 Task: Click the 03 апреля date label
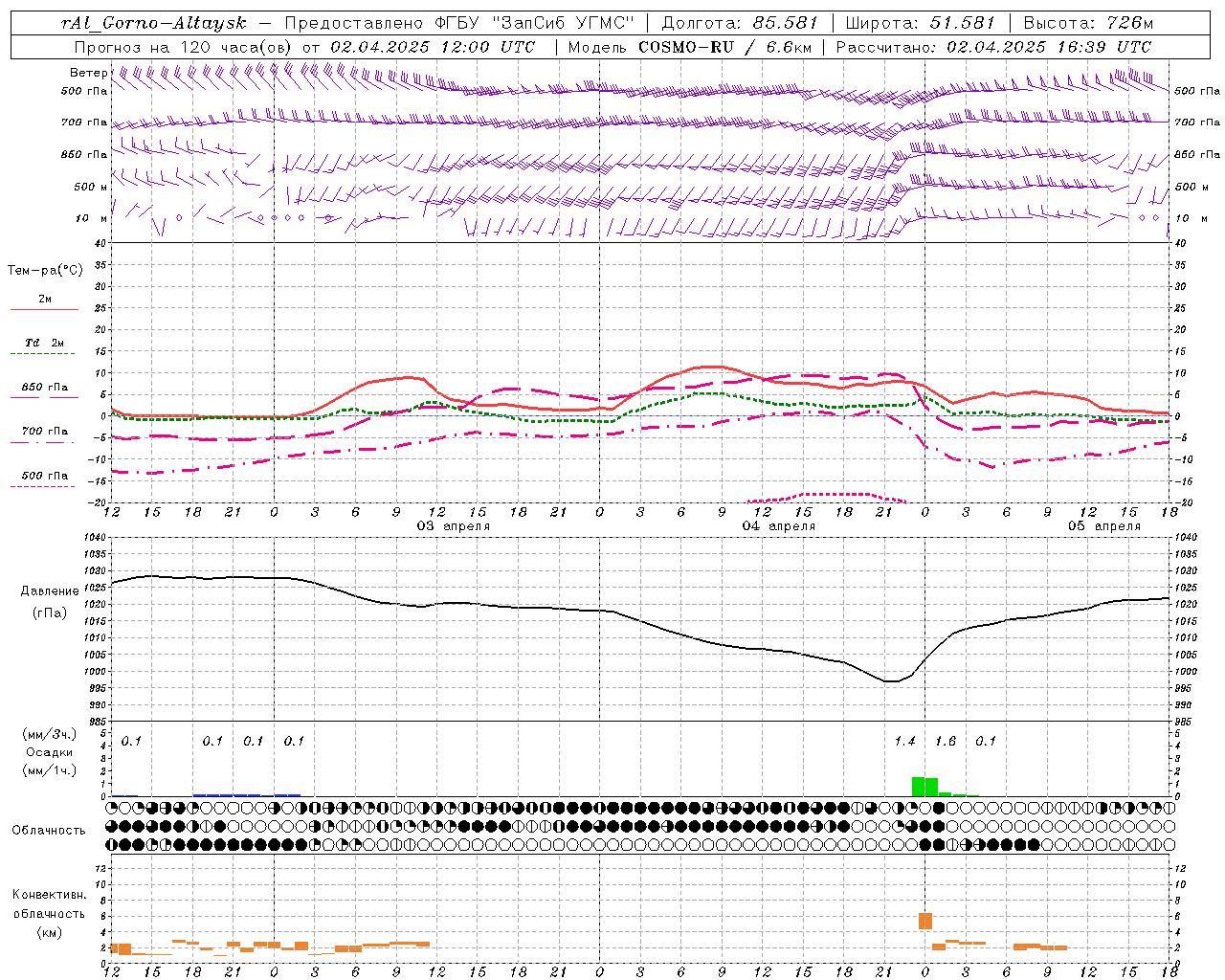(454, 526)
